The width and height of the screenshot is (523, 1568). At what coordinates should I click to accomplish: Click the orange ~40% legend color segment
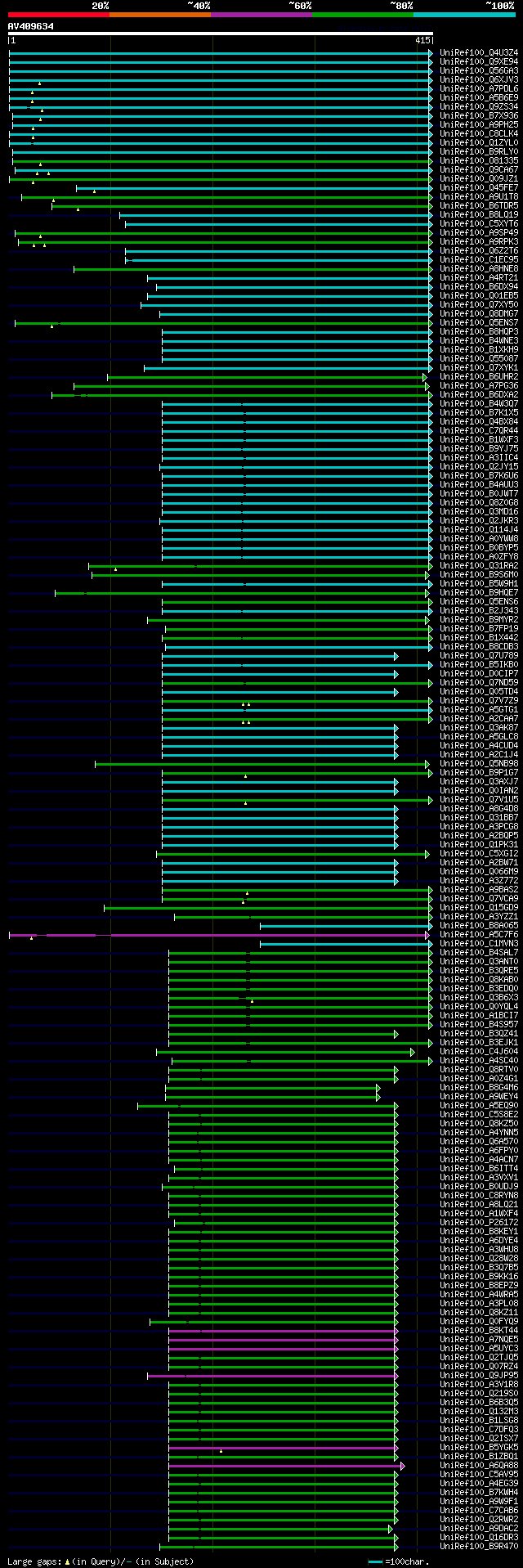tap(160, 15)
